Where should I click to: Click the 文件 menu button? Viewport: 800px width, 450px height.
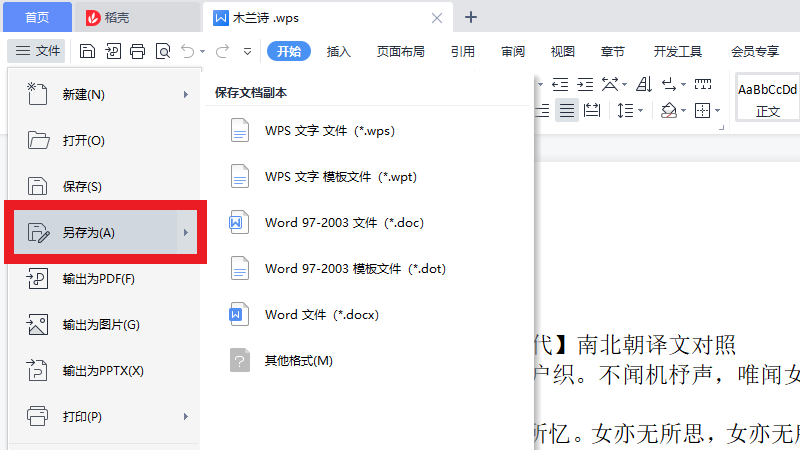[x=37, y=51]
